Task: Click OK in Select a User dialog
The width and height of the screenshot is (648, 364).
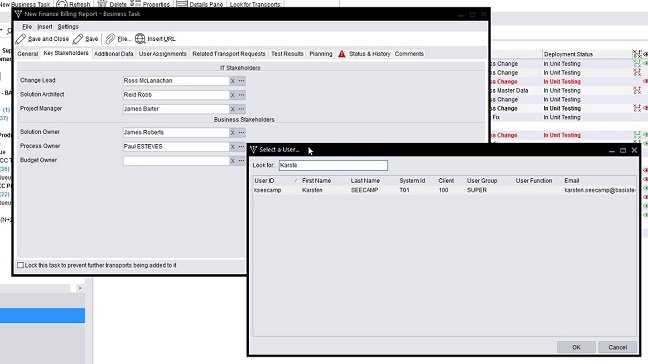Action: point(576,347)
